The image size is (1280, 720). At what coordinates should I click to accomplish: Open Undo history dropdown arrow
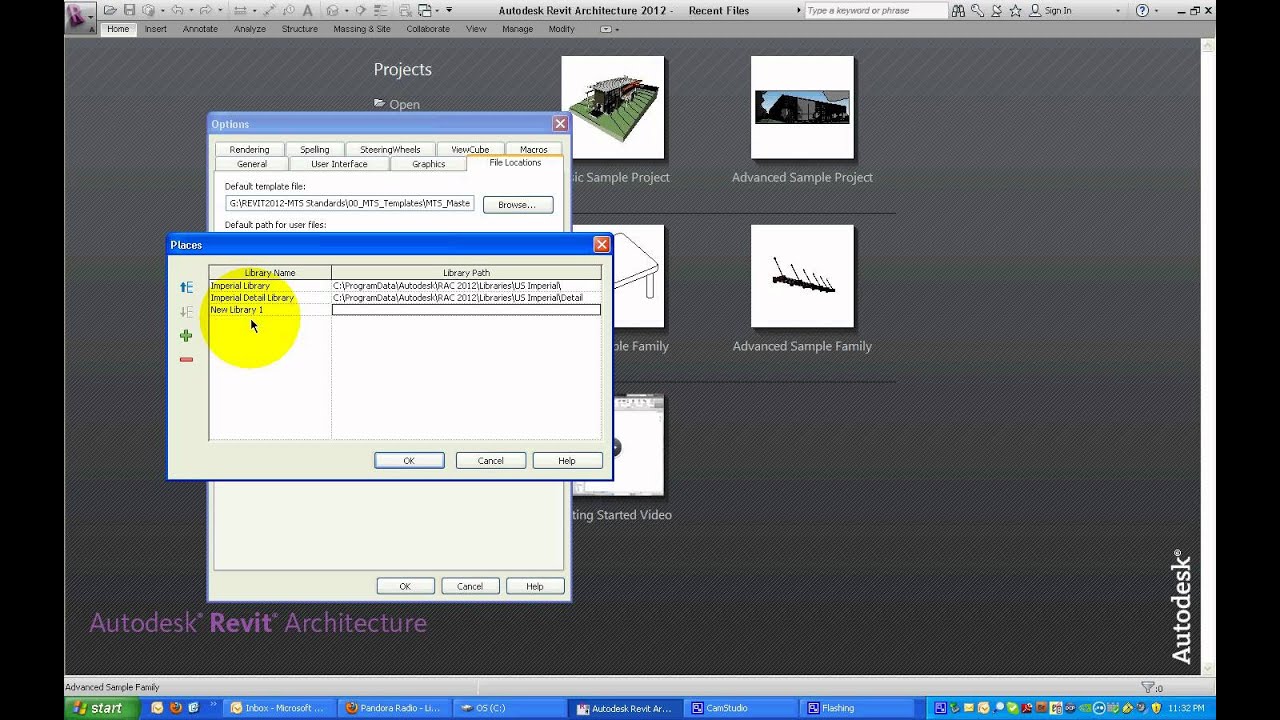point(191,10)
